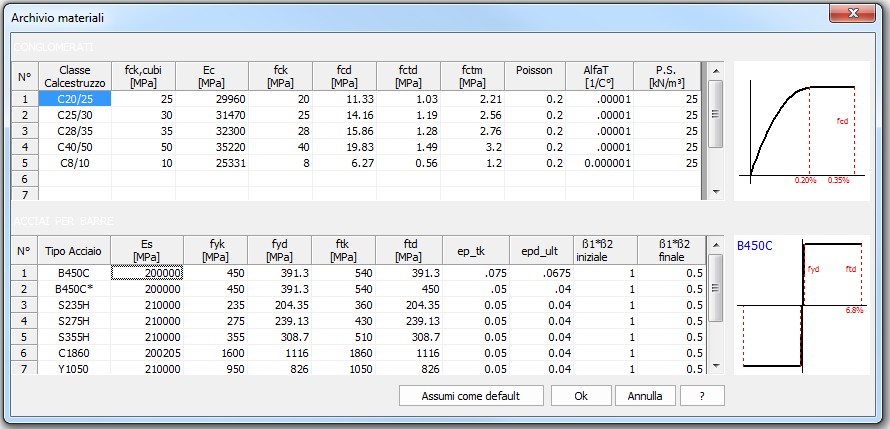Viewport: 890px width, 429px height.
Task: Click the P.S. [kN/m³] column header
Action: click(667, 77)
